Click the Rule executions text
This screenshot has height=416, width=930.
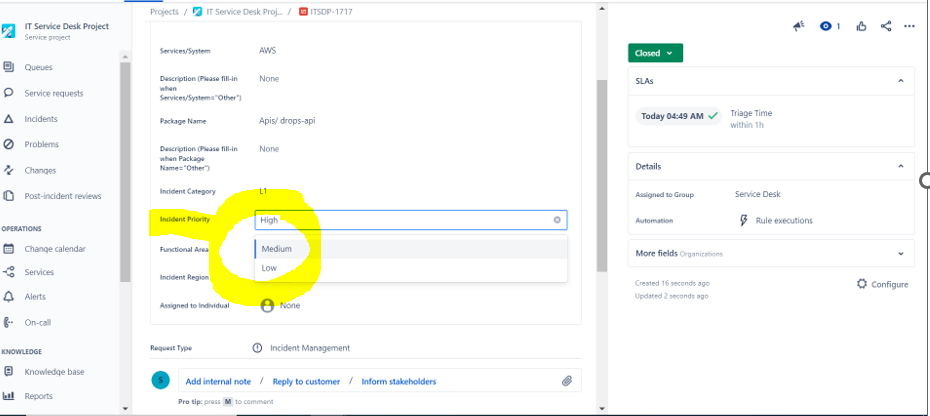coord(784,220)
